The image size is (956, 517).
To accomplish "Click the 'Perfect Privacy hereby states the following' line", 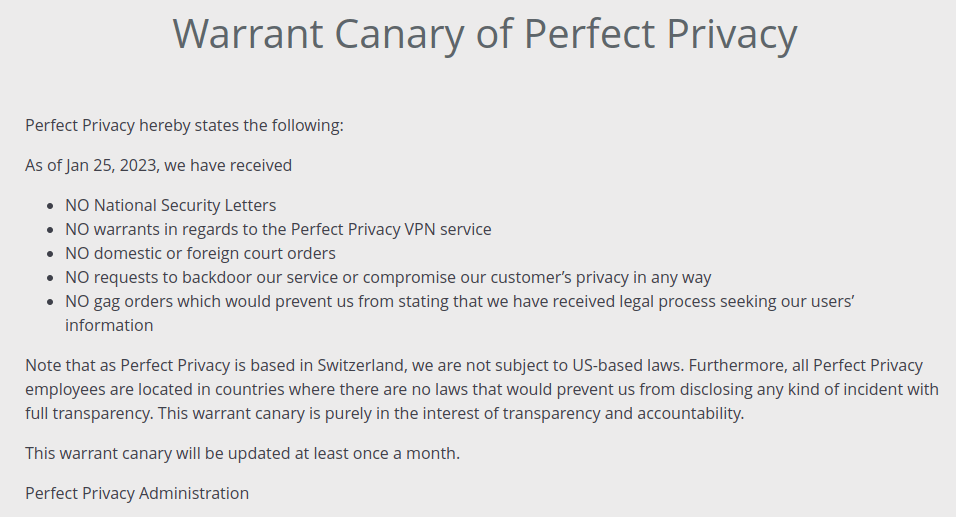I will 184,126.
